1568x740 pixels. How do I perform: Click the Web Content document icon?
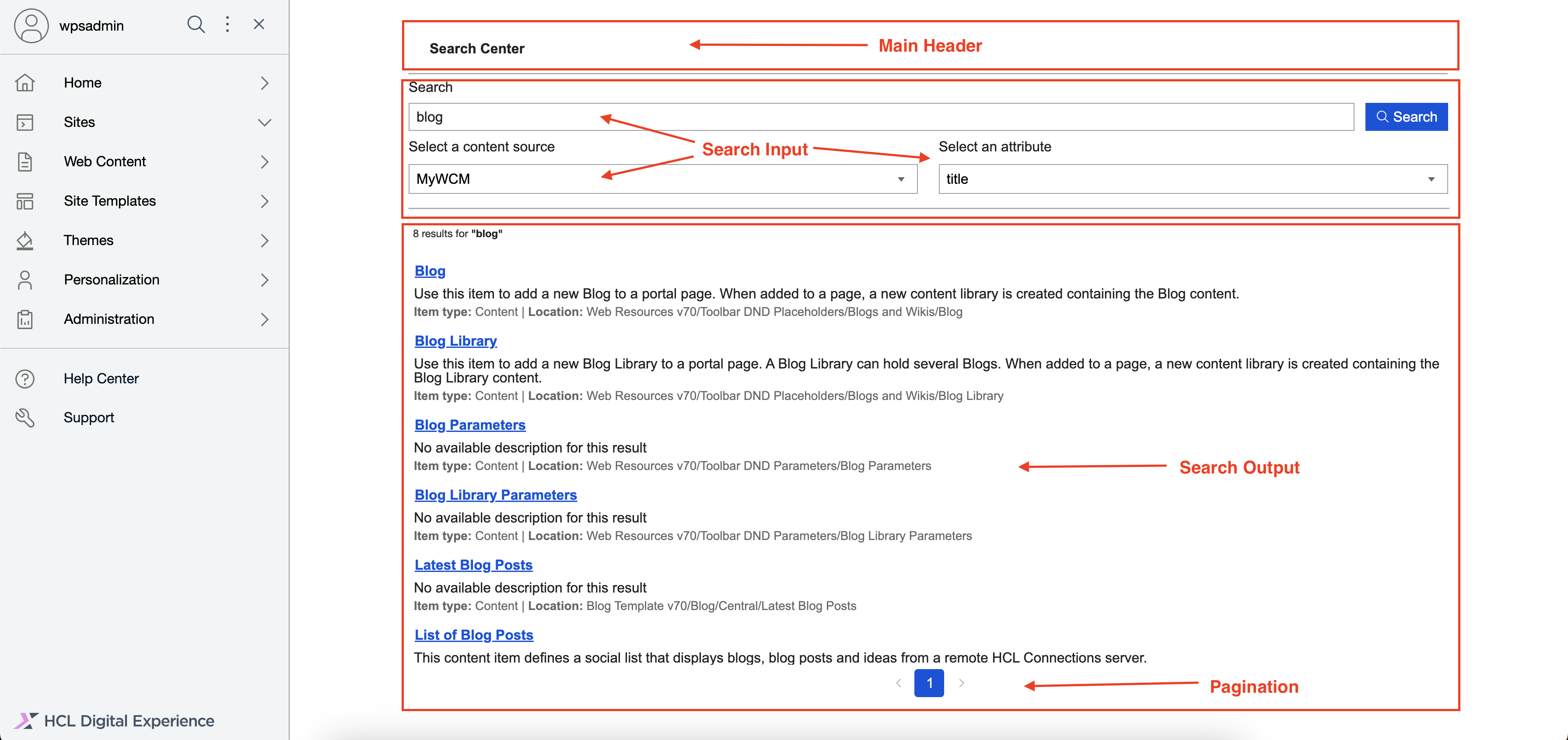click(x=25, y=162)
